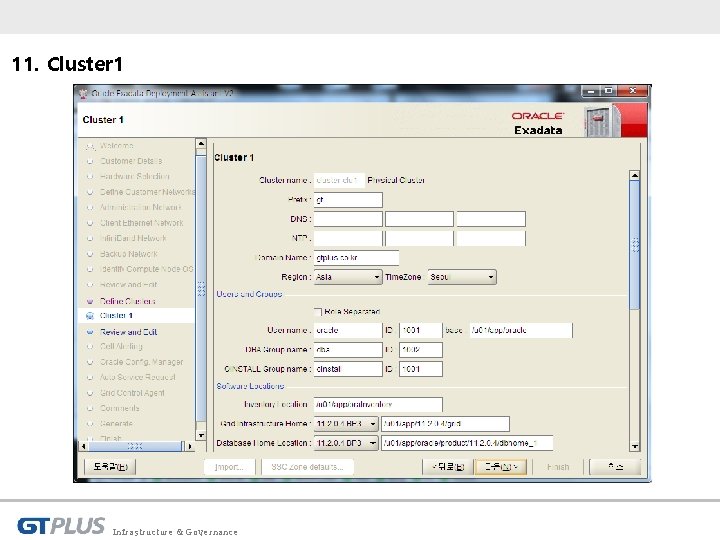Open Define Clusters step
Viewport: 720px width, 540px height.
[128, 301]
